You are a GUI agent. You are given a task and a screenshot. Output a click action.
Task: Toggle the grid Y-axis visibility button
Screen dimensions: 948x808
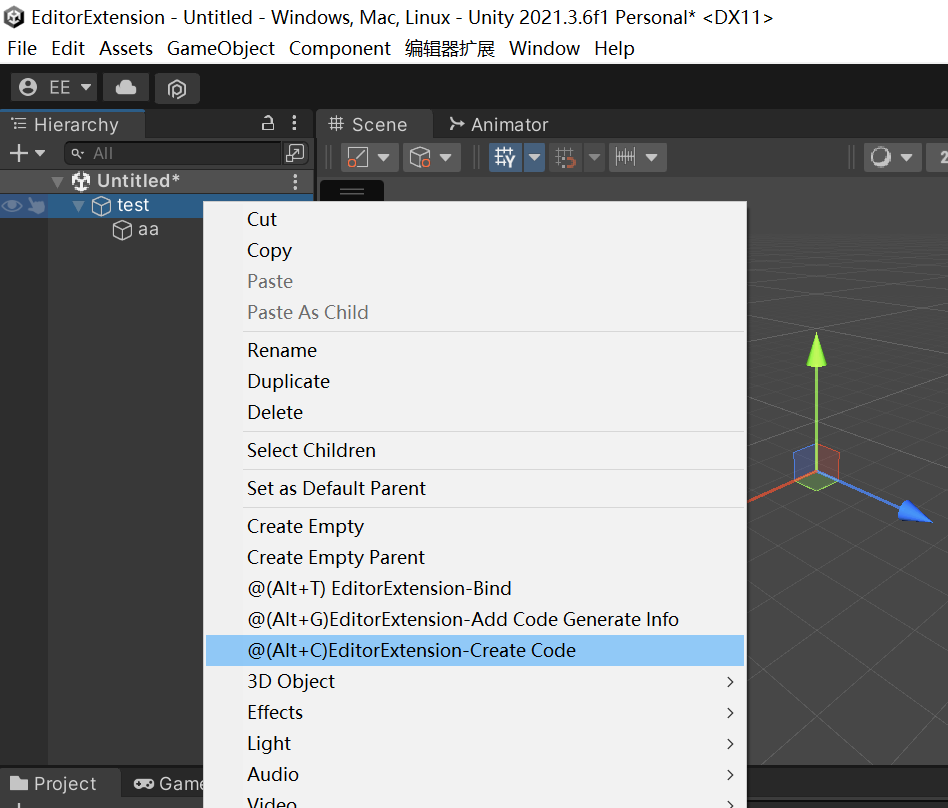[505, 157]
